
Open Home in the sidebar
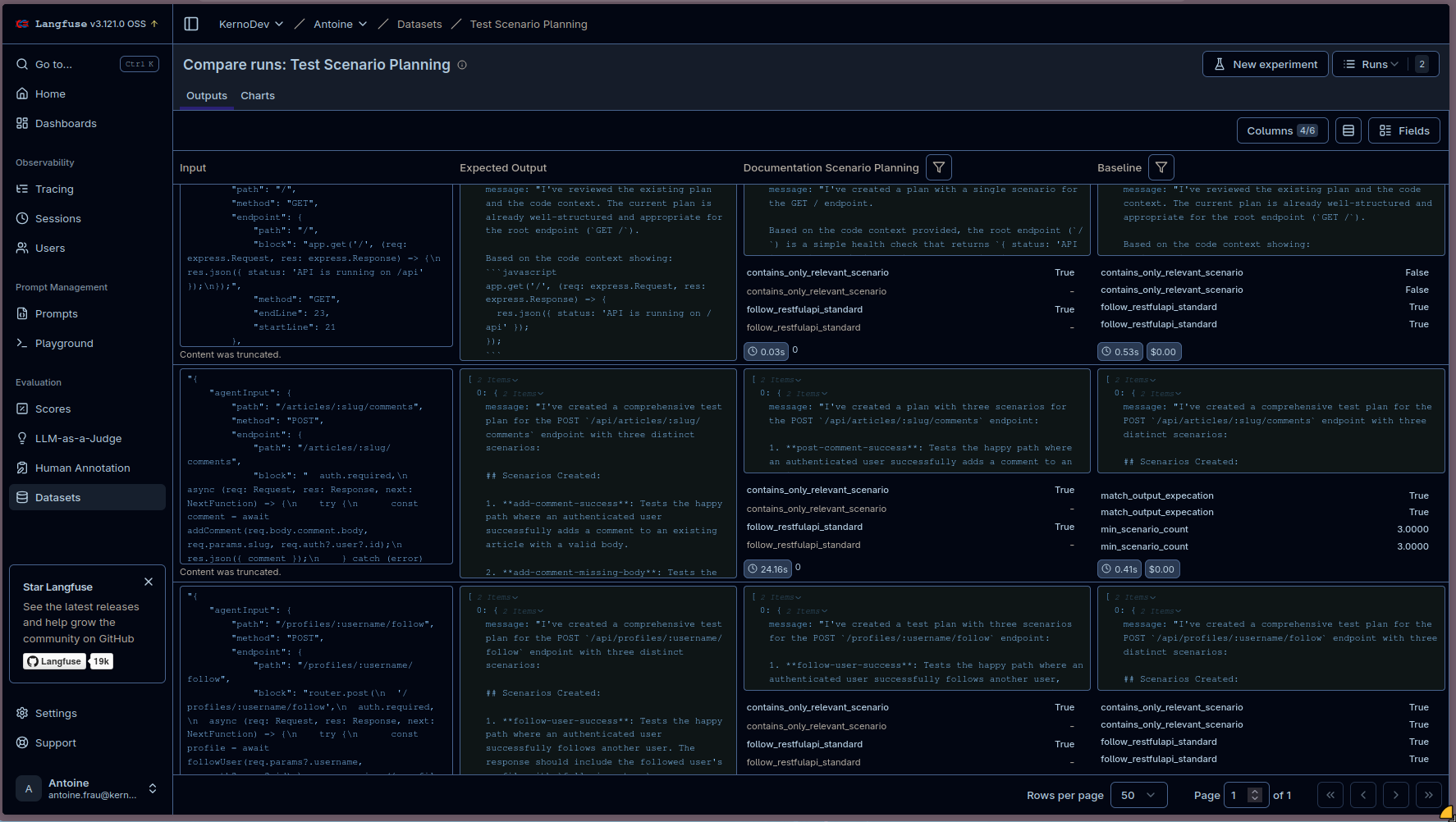coord(86,94)
